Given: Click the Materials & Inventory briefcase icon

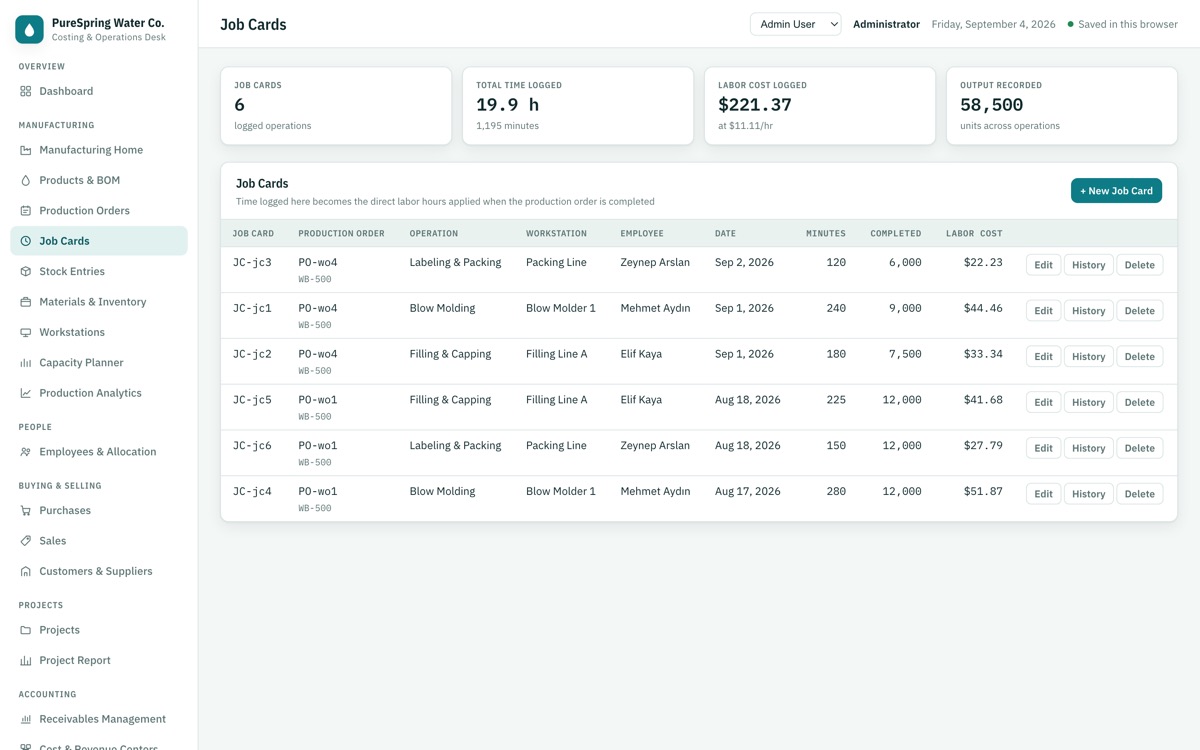Looking at the screenshot, I should point(26,302).
